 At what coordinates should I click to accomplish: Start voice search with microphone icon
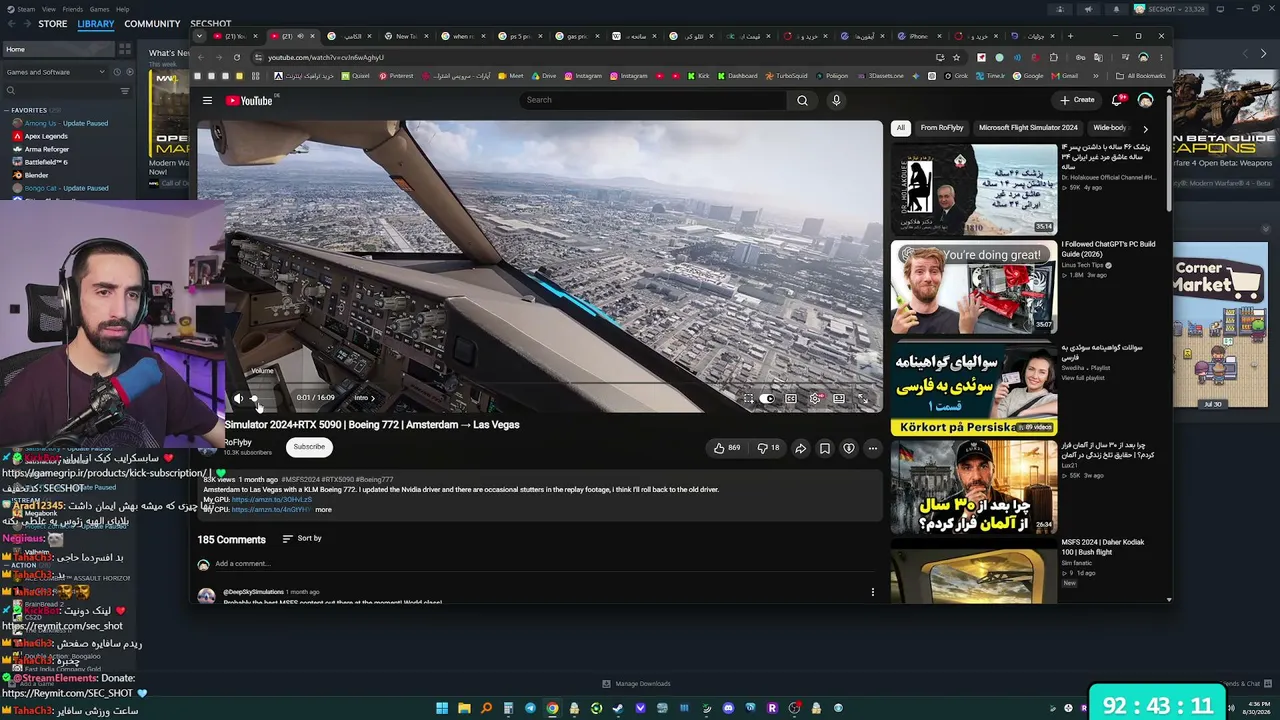point(836,100)
